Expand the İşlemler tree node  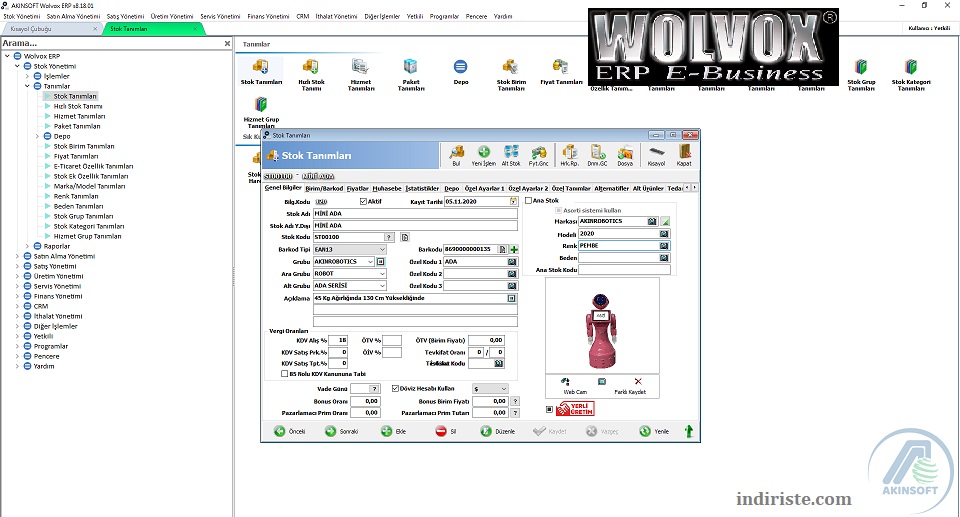coord(27,77)
